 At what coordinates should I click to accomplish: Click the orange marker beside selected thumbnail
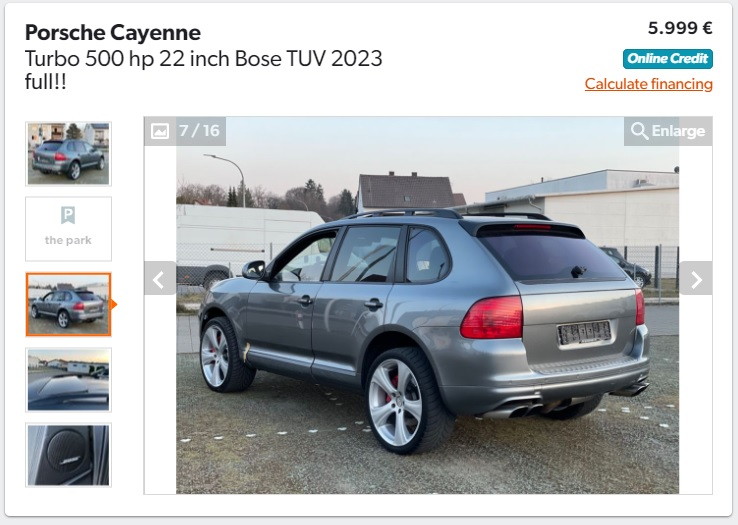pos(113,304)
